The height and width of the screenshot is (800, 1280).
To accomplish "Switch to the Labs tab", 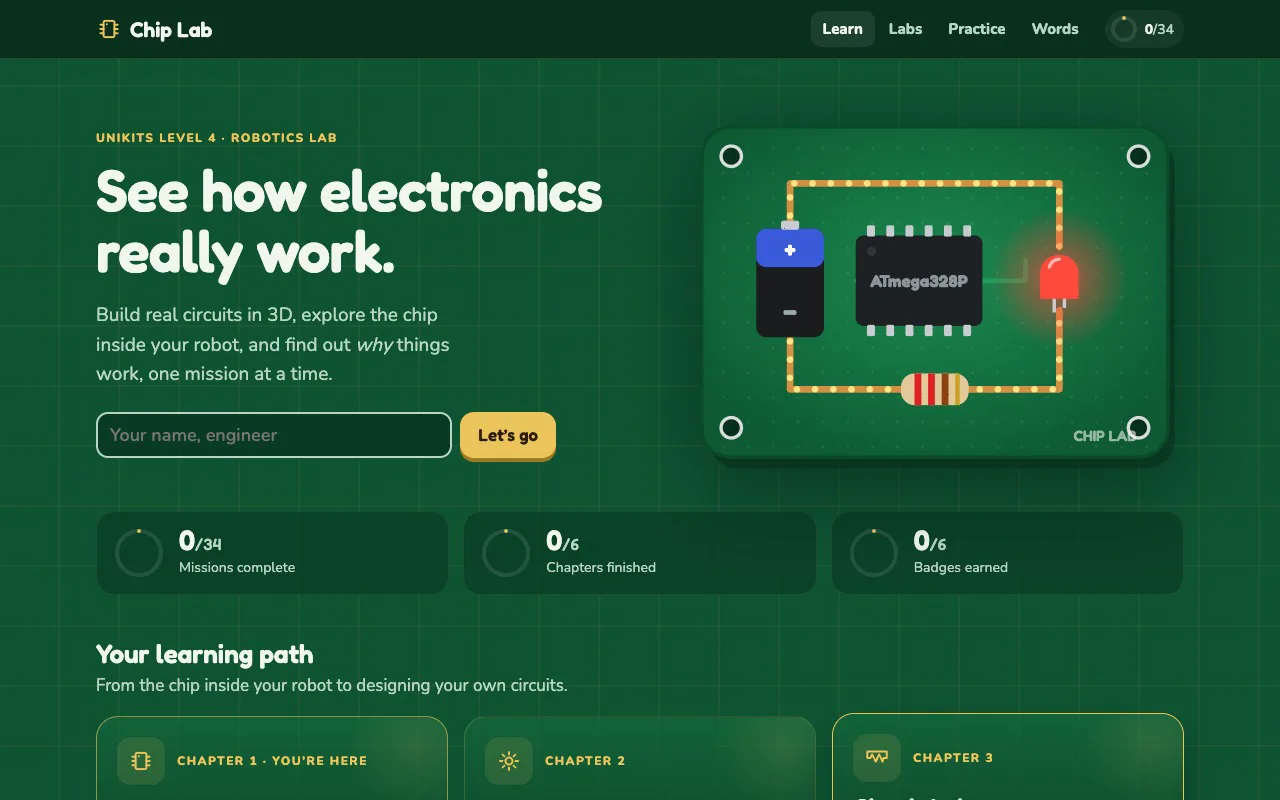I will [905, 29].
